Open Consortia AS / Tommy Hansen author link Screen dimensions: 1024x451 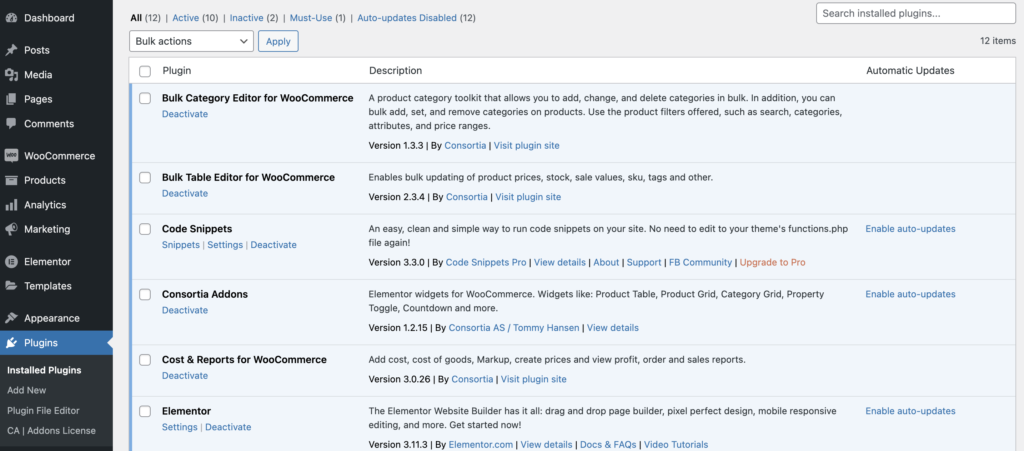(x=514, y=328)
